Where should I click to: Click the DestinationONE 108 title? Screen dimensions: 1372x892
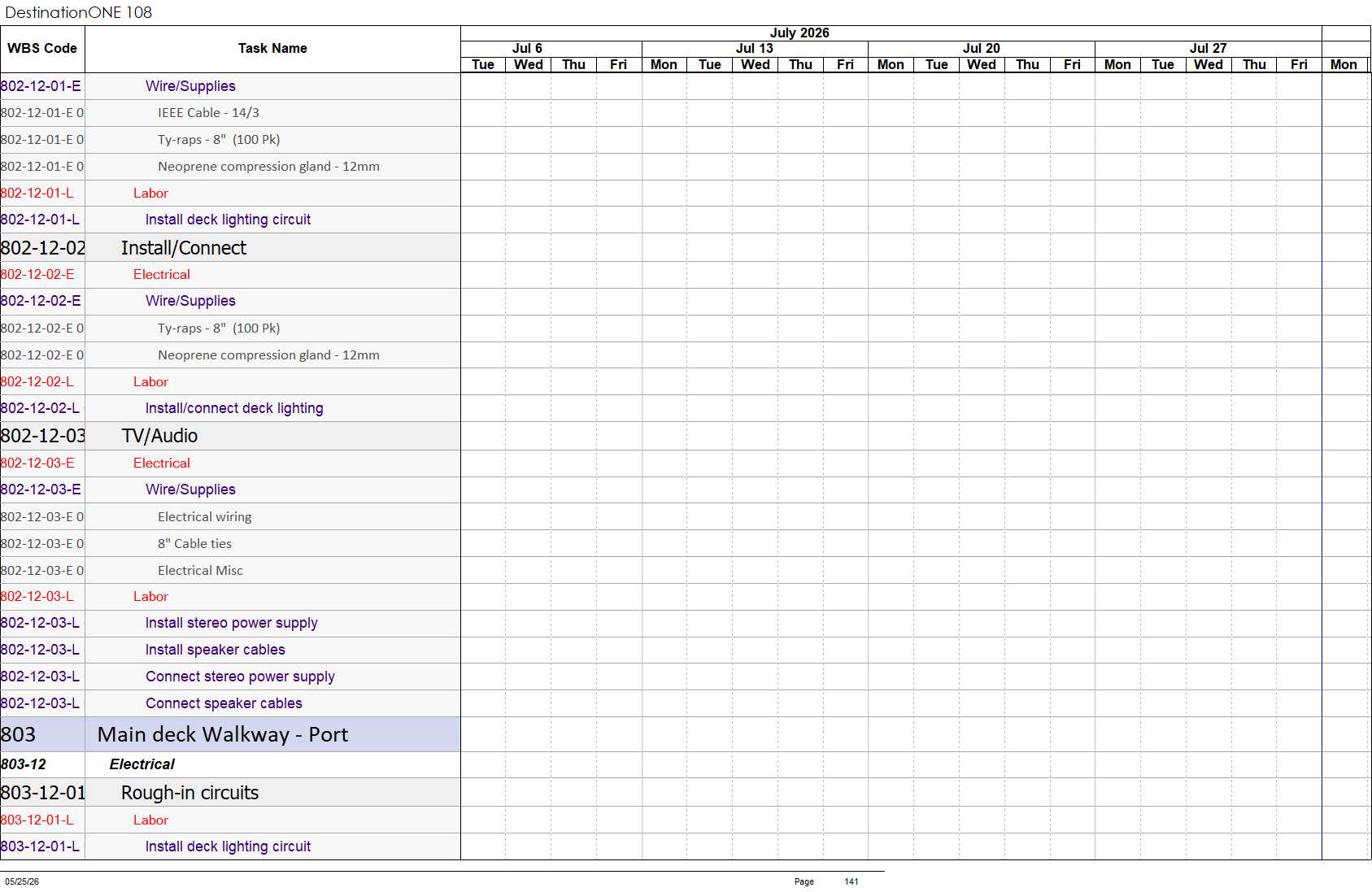click(x=78, y=12)
